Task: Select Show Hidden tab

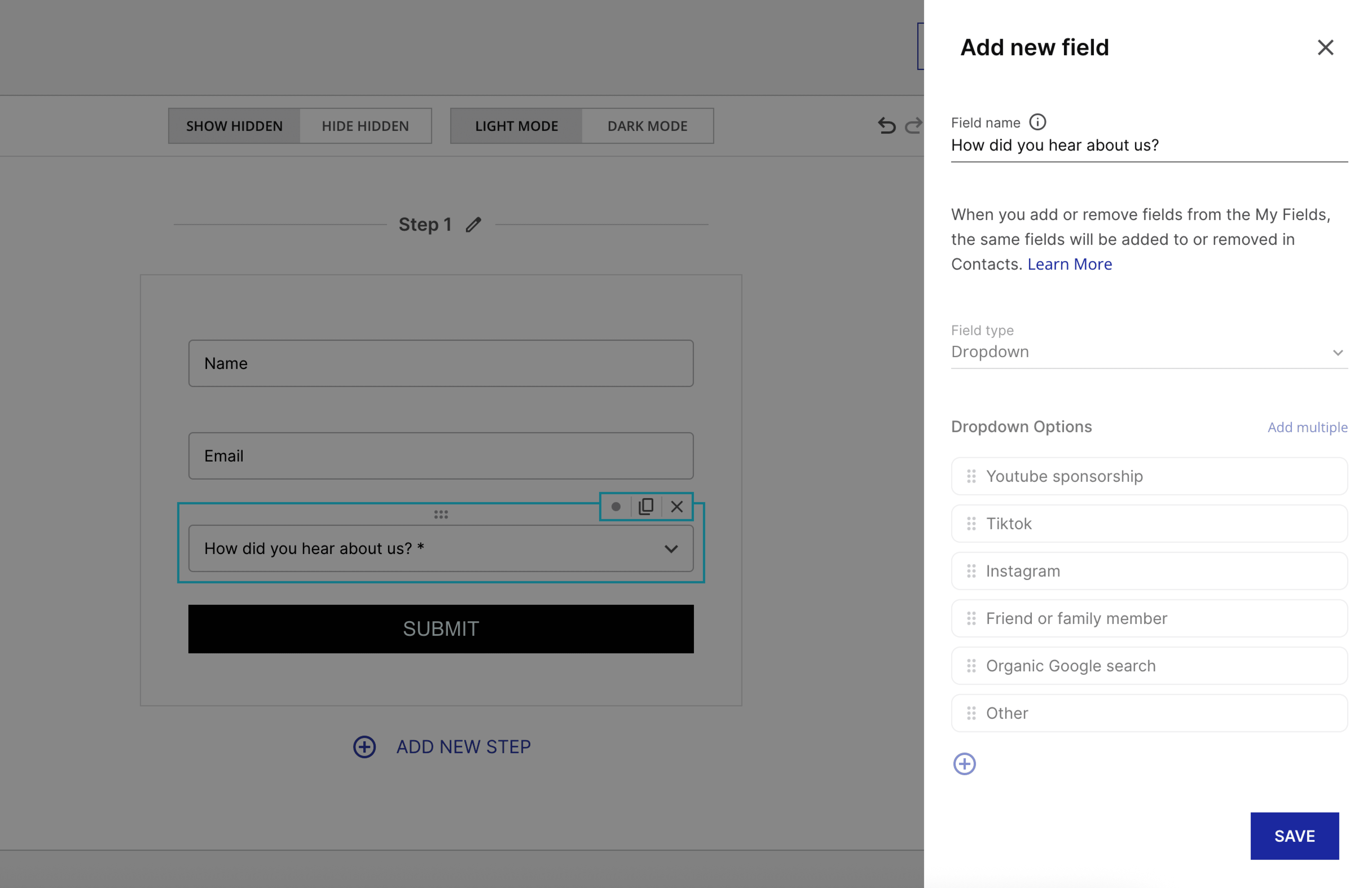Action: tap(234, 126)
